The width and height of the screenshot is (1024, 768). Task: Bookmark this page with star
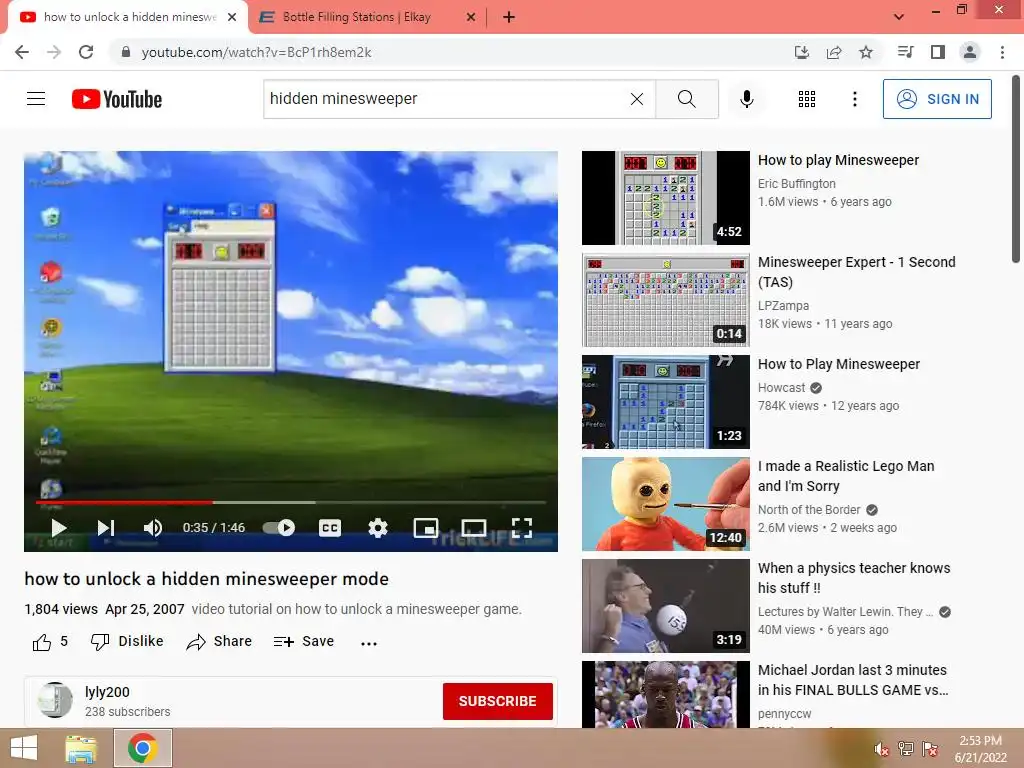click(866, 52)
